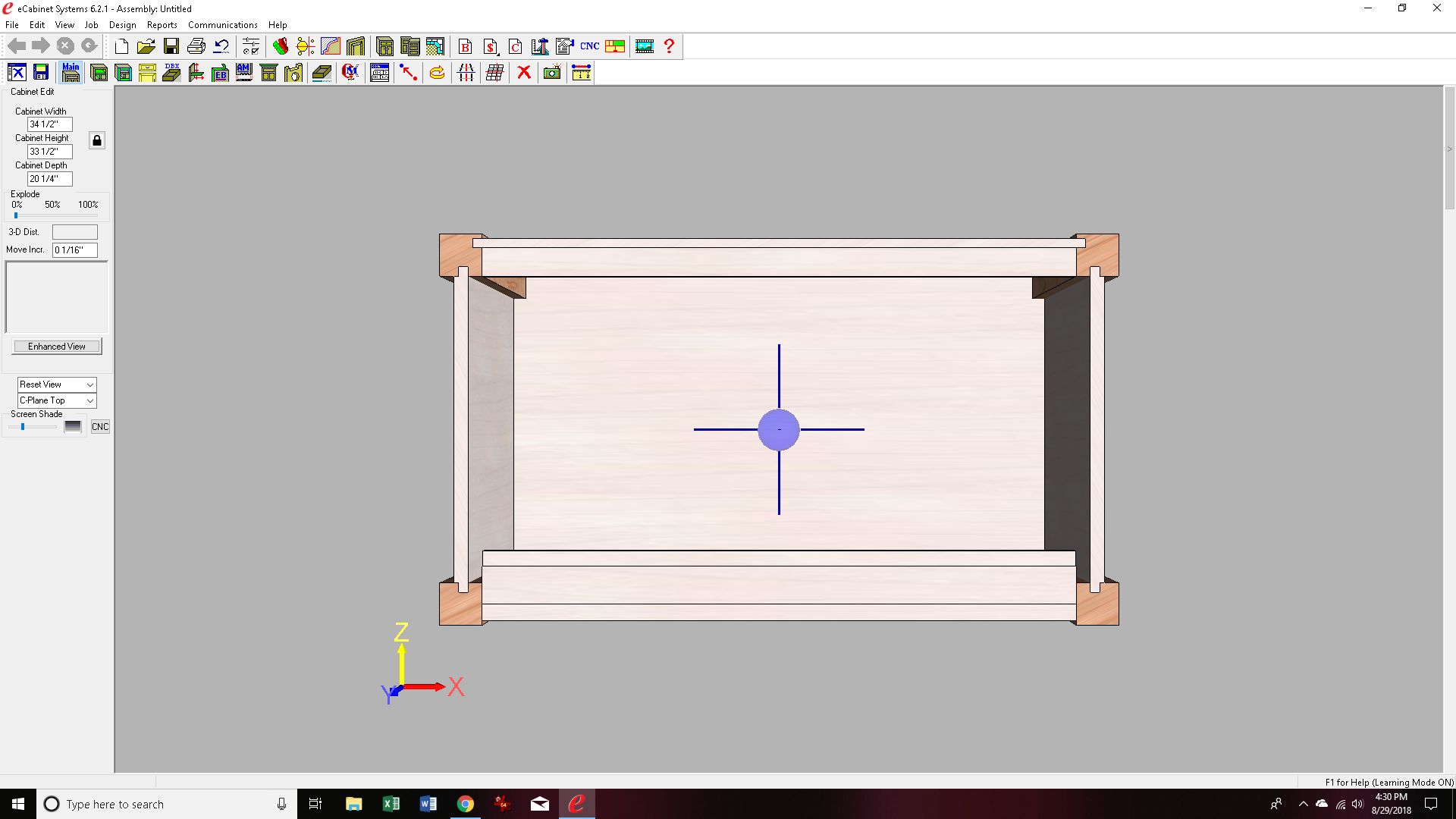1456x819 pixels.
Task: Click the CNC toolbar icon
Action: [589, 46]
